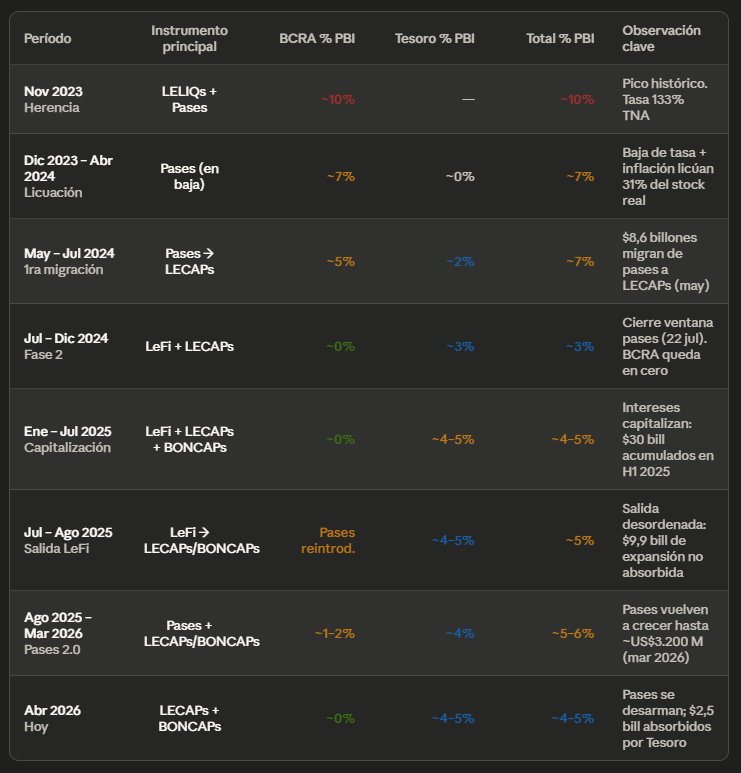Click the Dic 2023 – Abr 2024 period cell
Screen dimensions: 741x773
(68, 176)
